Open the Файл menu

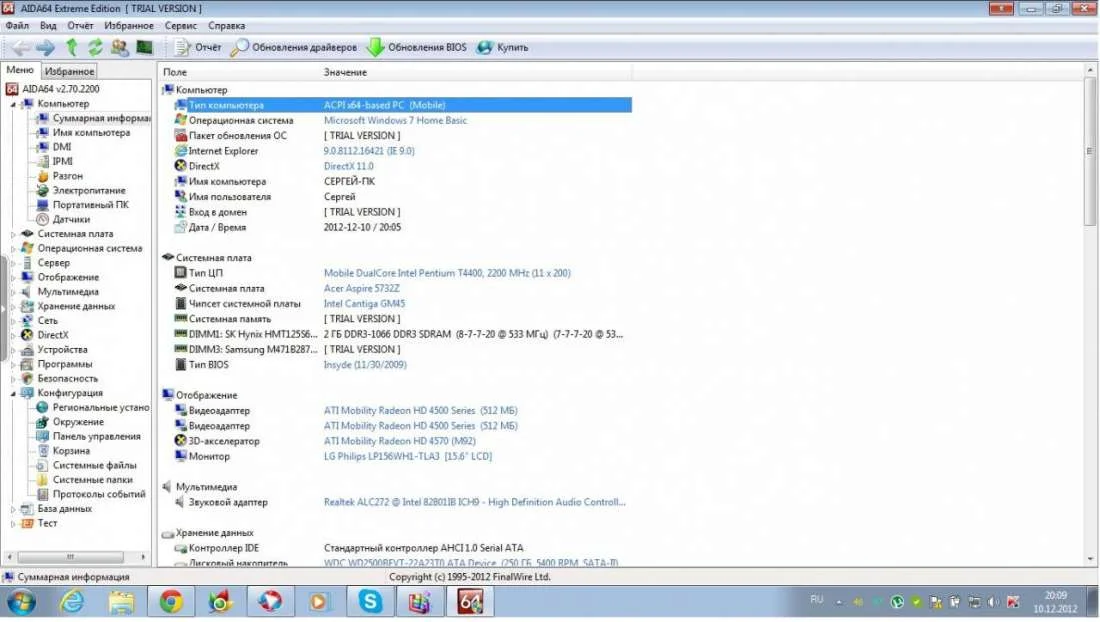click(x=17, y=25)
